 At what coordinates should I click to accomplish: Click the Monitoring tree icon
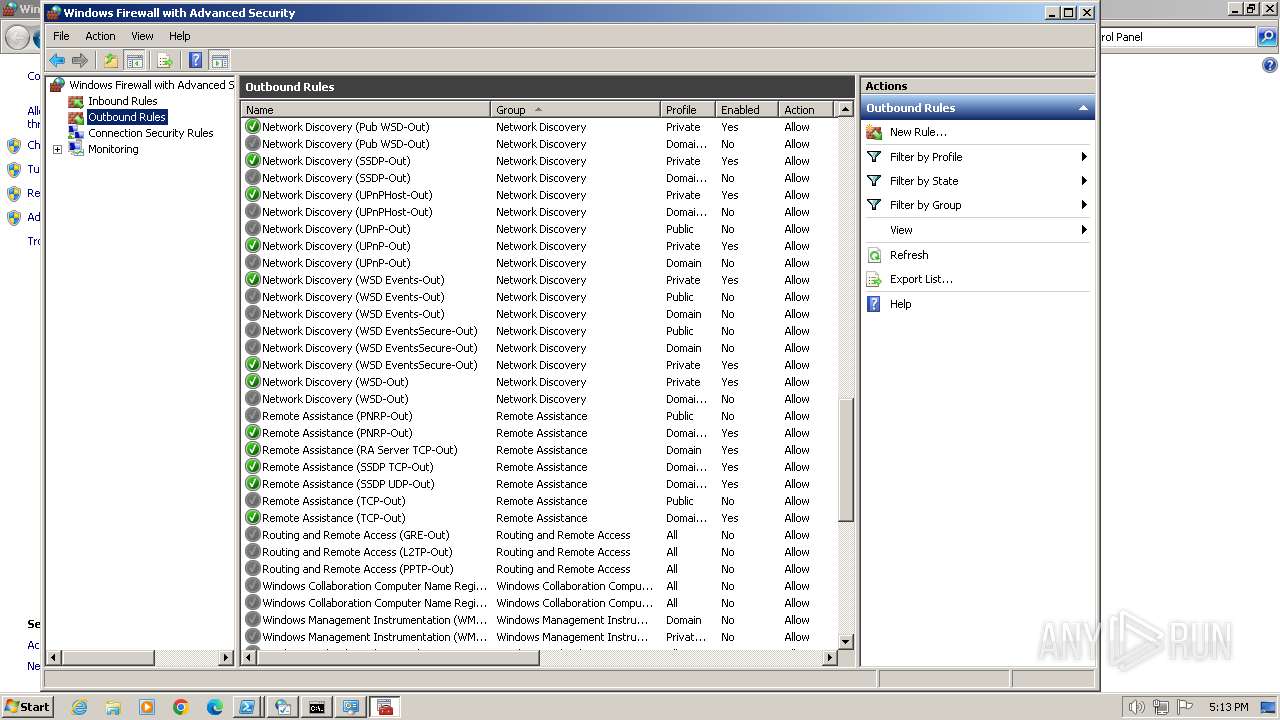[76, 149]
